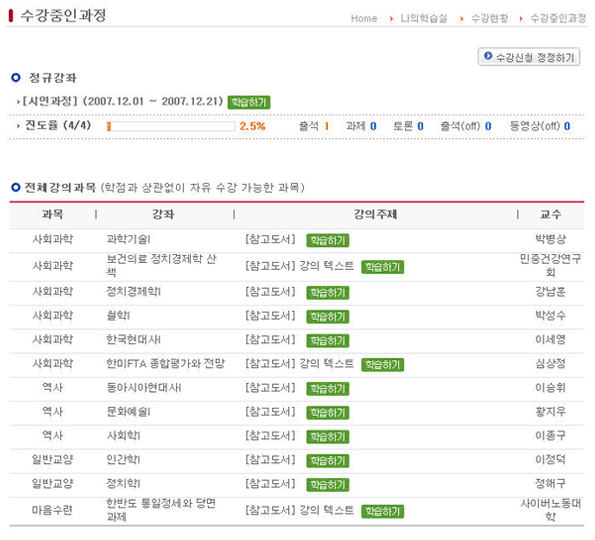
Task: Click the 수강신청 정정하기 button
Action: (529, 57)
